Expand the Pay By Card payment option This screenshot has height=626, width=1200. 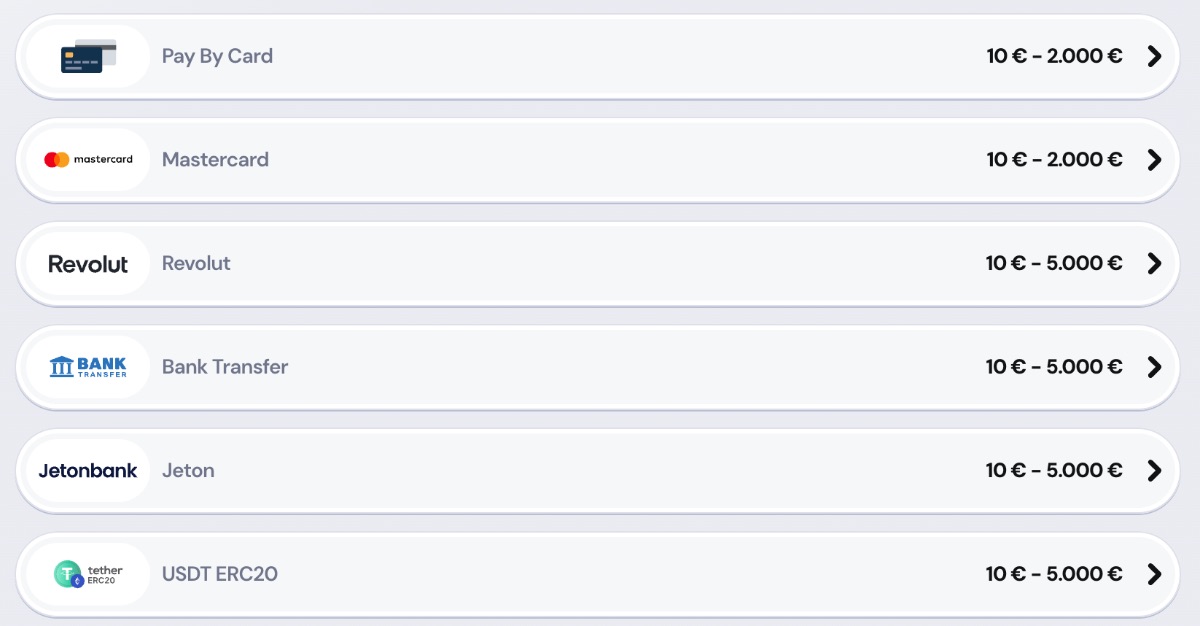click(1153, 56)
